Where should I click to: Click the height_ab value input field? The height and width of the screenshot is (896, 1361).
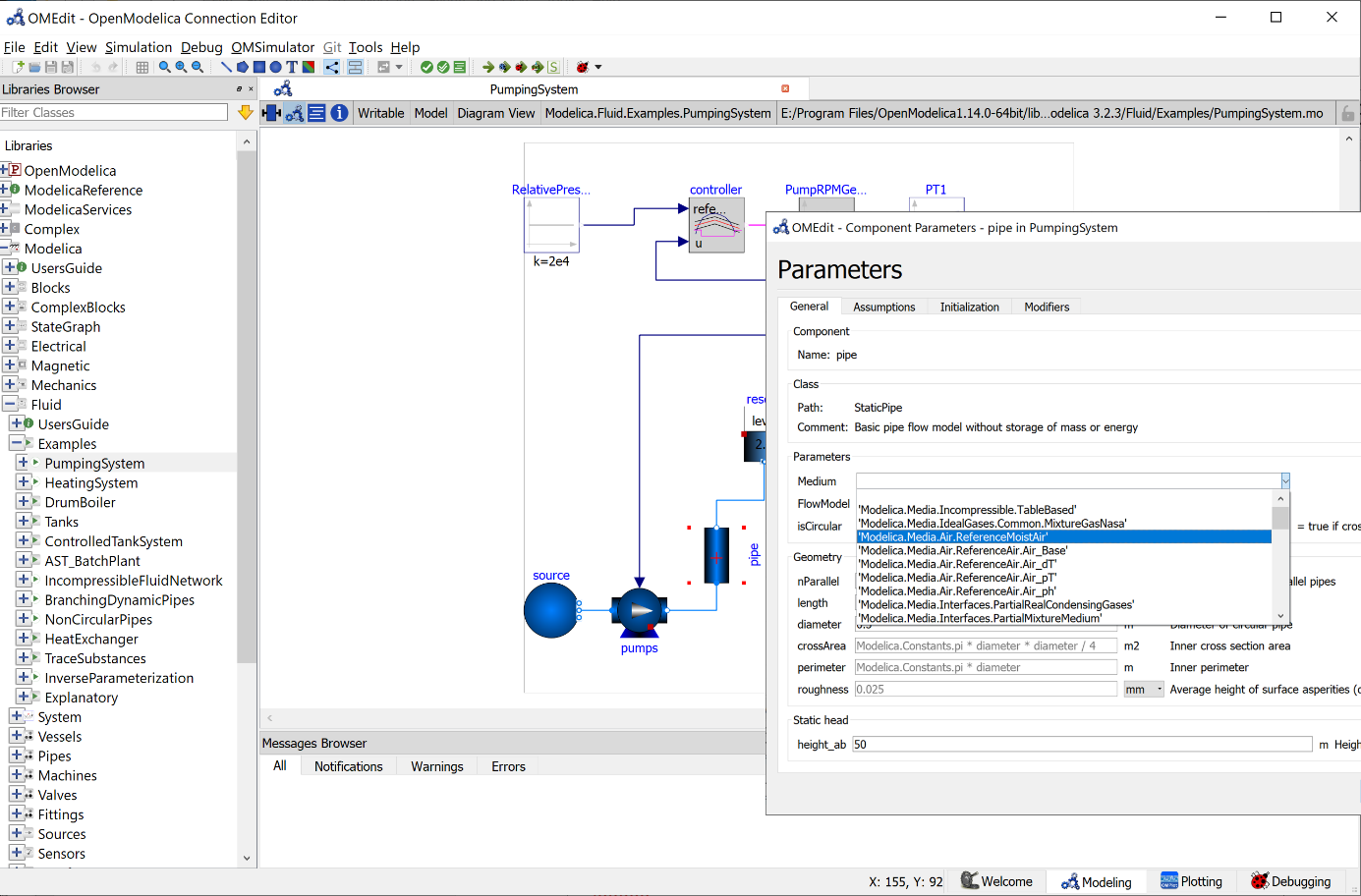(1081, 745)
